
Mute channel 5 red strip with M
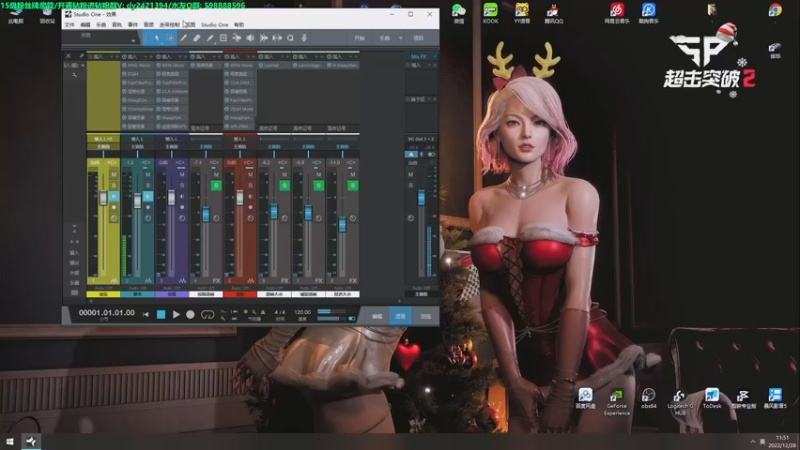point(251,174)
